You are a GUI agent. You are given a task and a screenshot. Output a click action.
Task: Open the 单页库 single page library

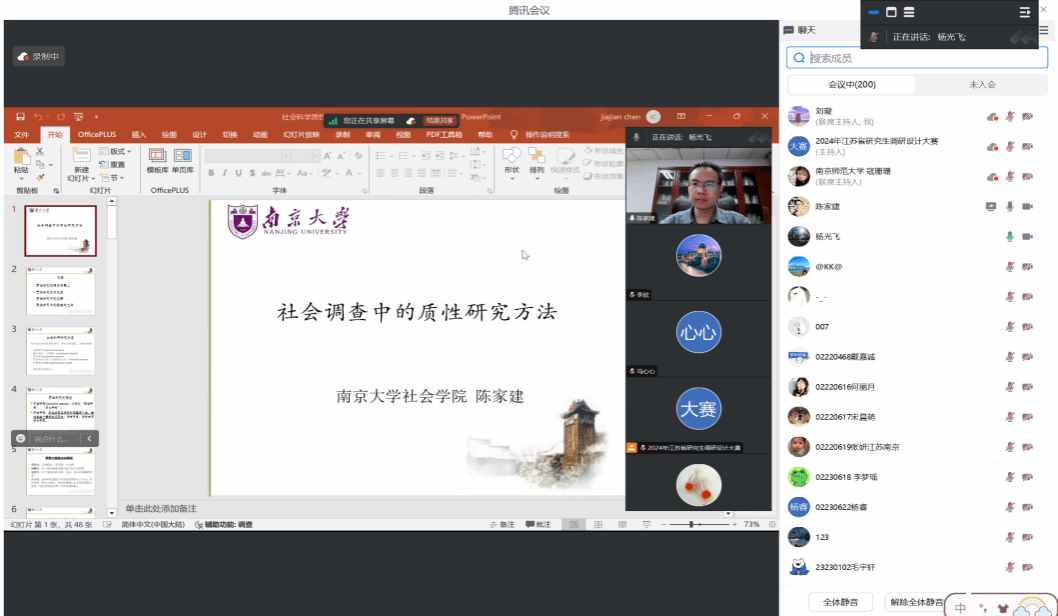click(183, 161)
